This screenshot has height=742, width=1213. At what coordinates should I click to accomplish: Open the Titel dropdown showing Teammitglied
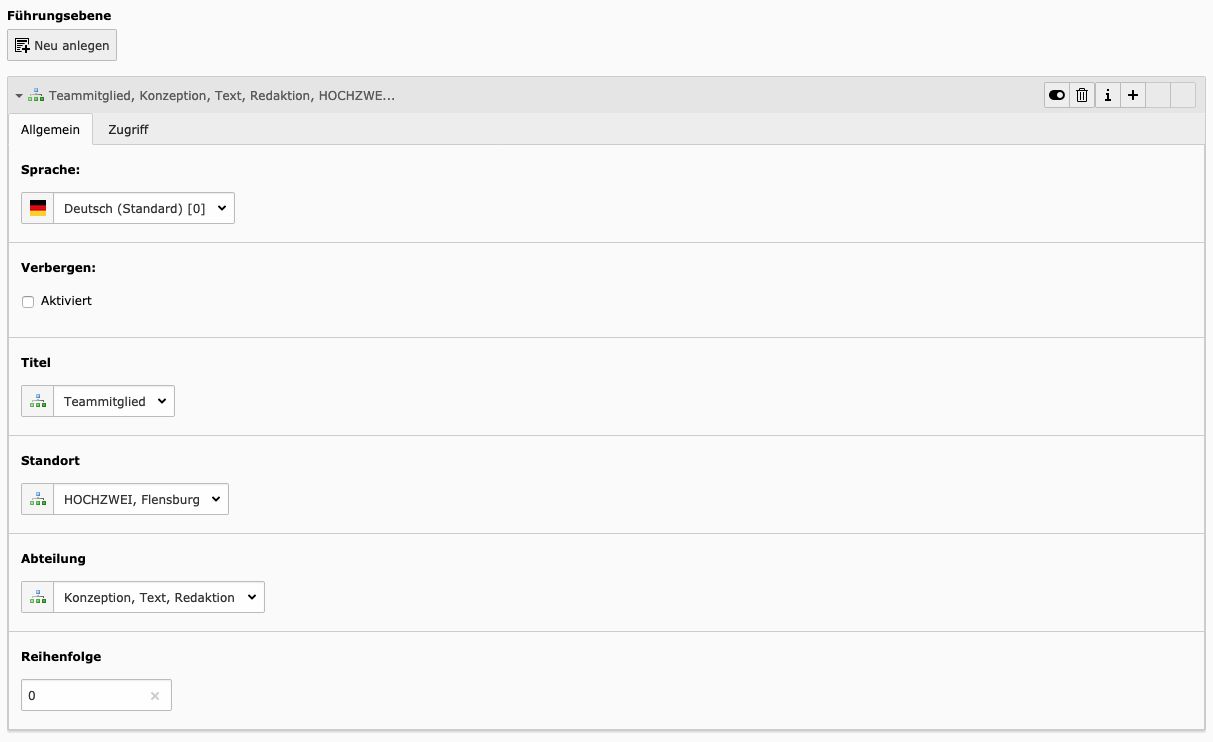point(113,401)
